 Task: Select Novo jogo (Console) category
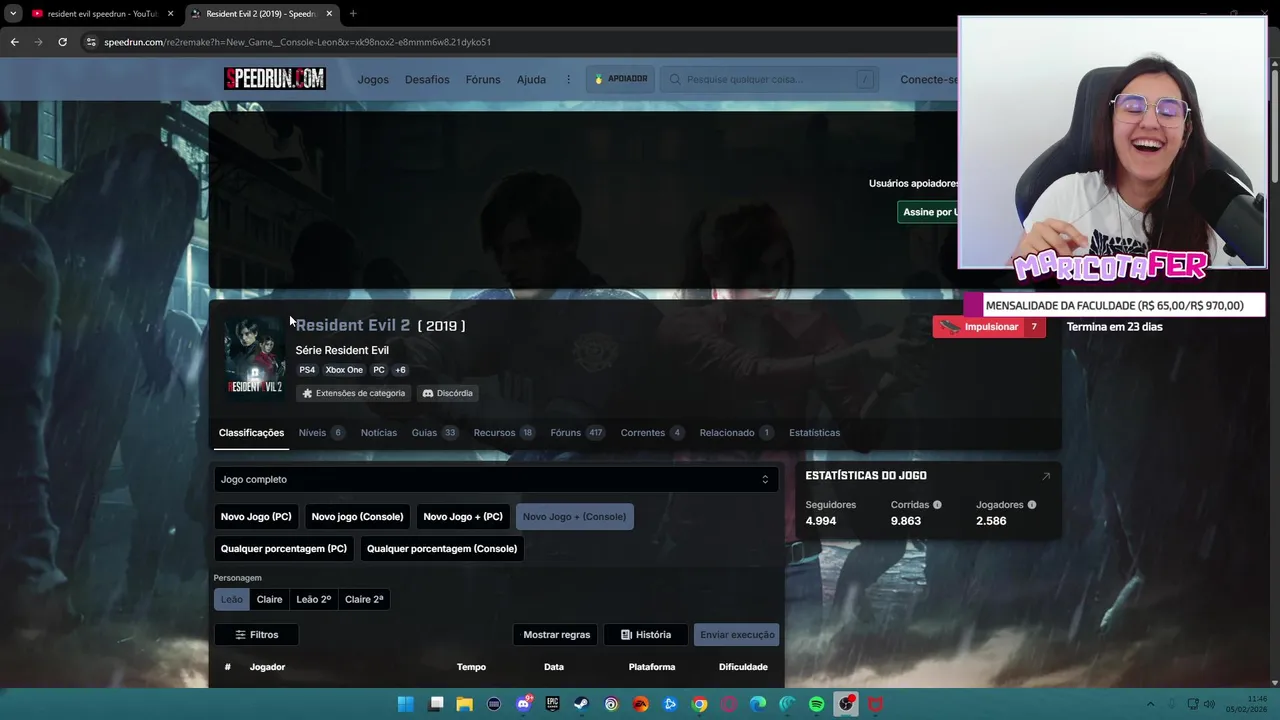click(x=357, y=517)
